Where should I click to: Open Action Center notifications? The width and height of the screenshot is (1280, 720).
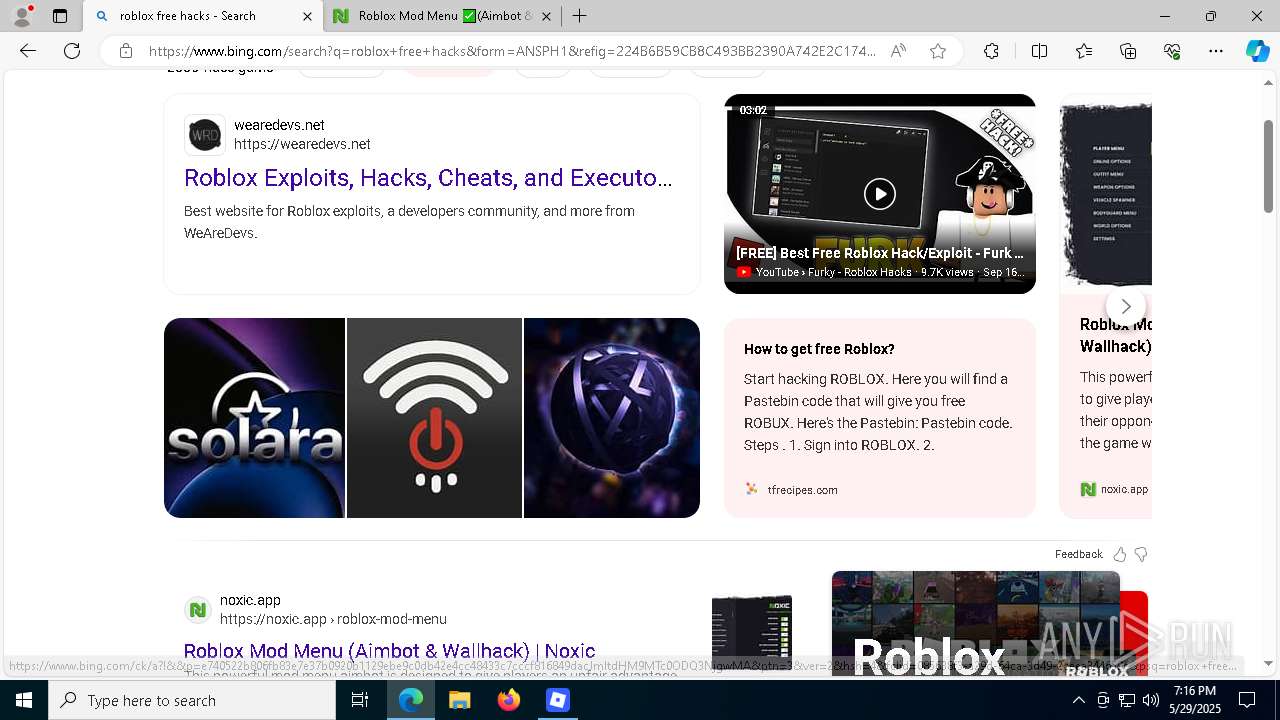pyautogui.click(x=1247, y=700)
